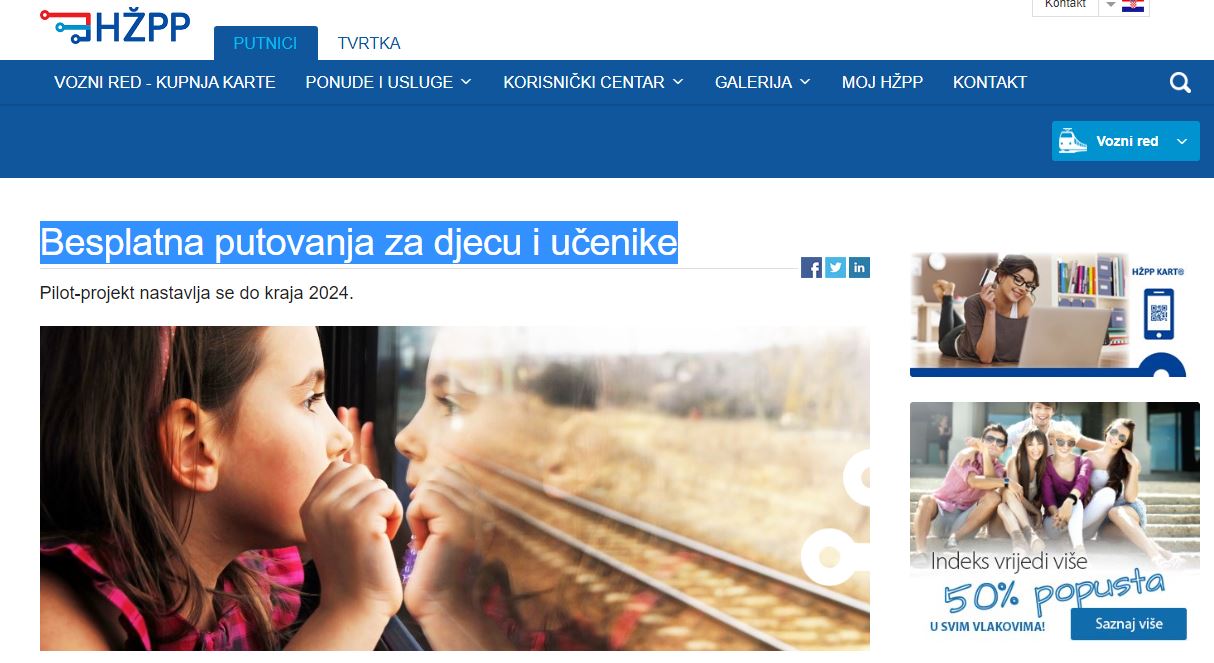Click the Croatian flag language icon
This screenshot has width=1214, height=663.
tap(1133, 5)
